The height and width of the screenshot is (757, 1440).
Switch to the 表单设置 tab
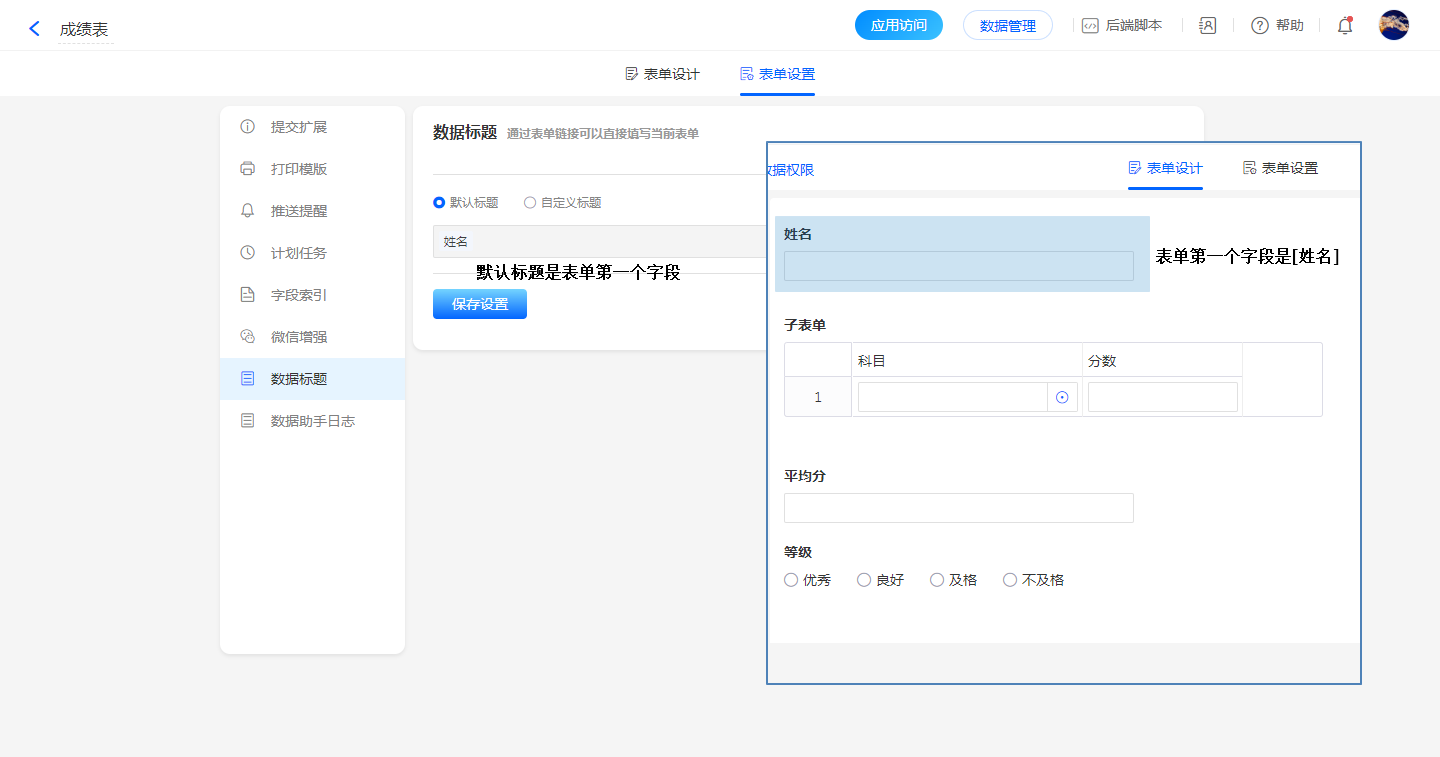tap(777, 74)
